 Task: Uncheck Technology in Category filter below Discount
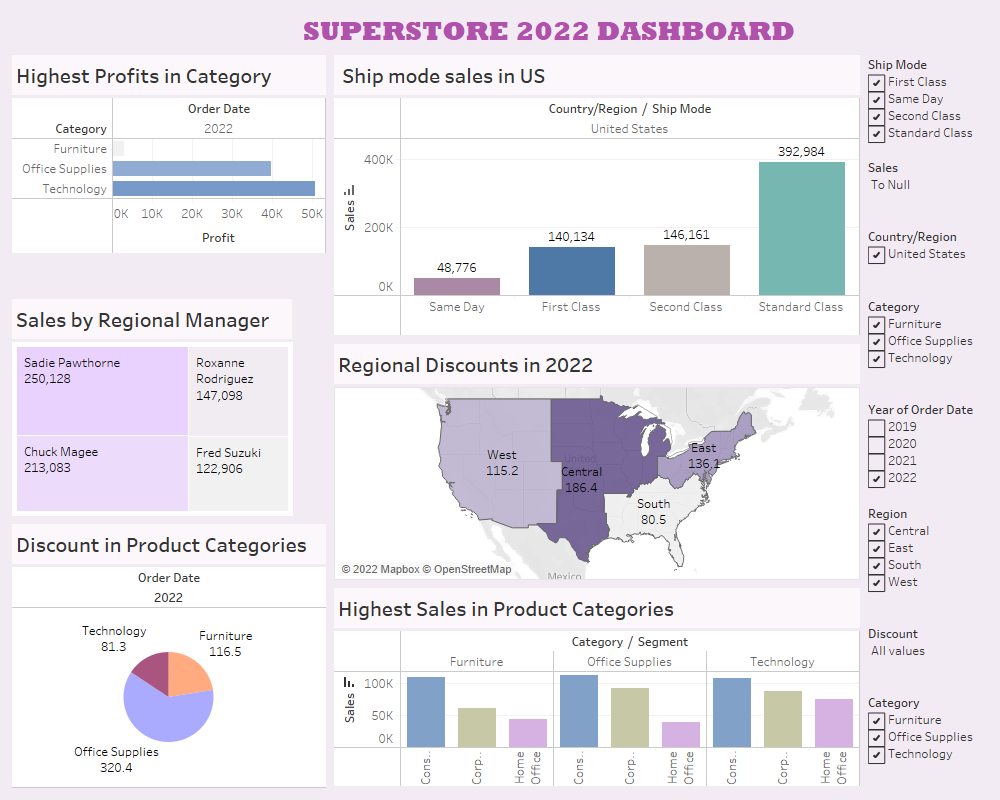point(876,755)
